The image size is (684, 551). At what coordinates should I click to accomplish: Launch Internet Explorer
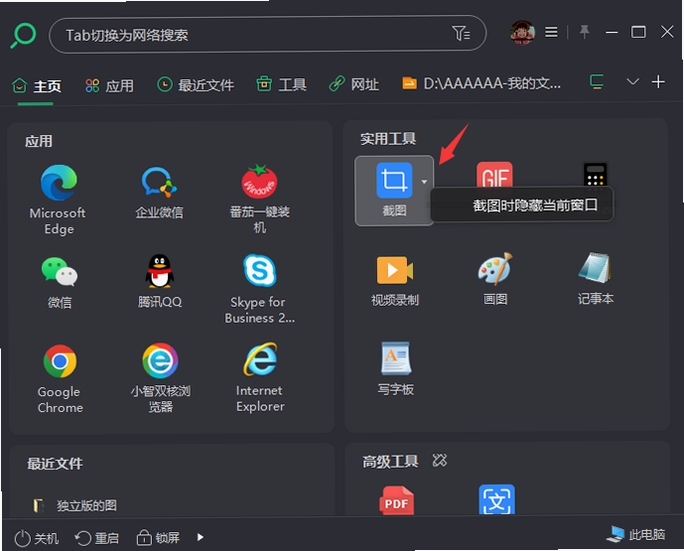coord(260,377)
